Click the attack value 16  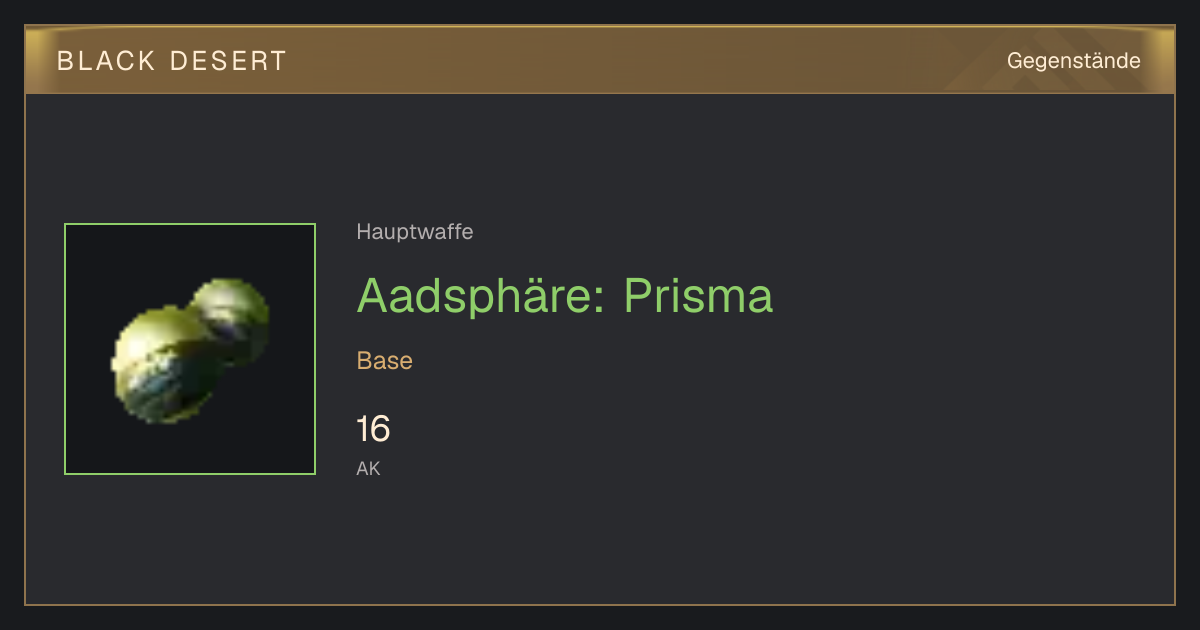click(x=373, y=429)
